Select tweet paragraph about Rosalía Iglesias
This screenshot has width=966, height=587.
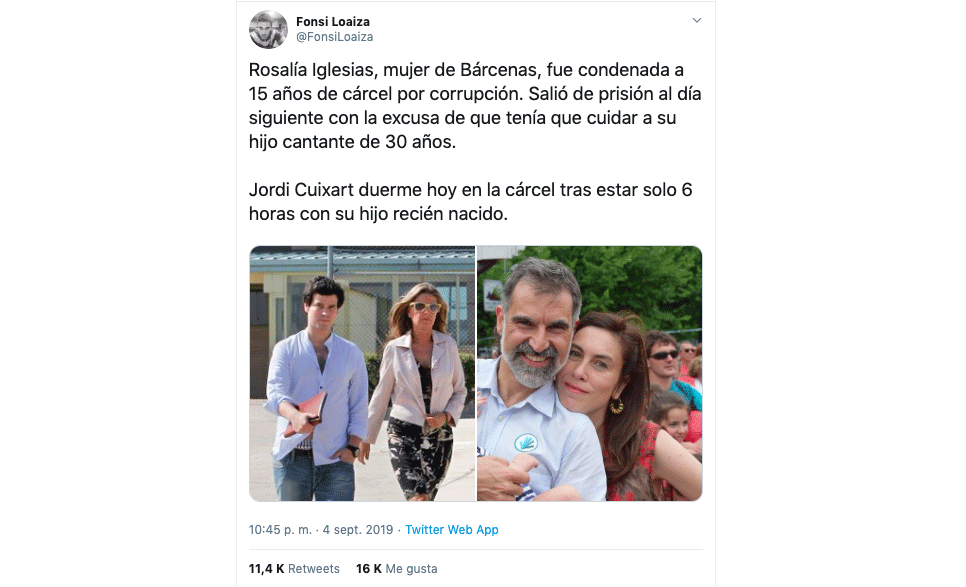475,106
